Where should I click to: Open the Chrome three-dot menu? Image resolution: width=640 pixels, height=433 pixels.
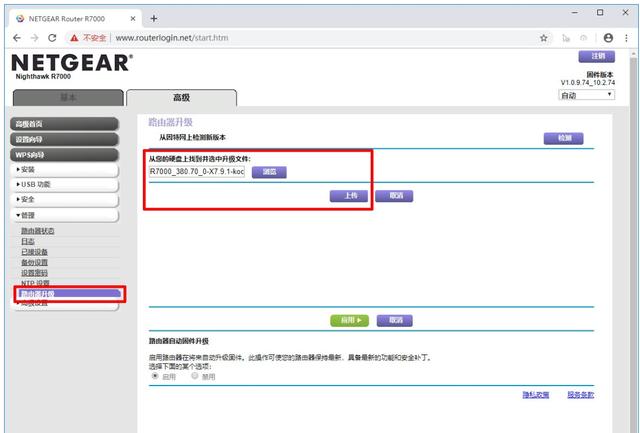(x=626, y=38)
